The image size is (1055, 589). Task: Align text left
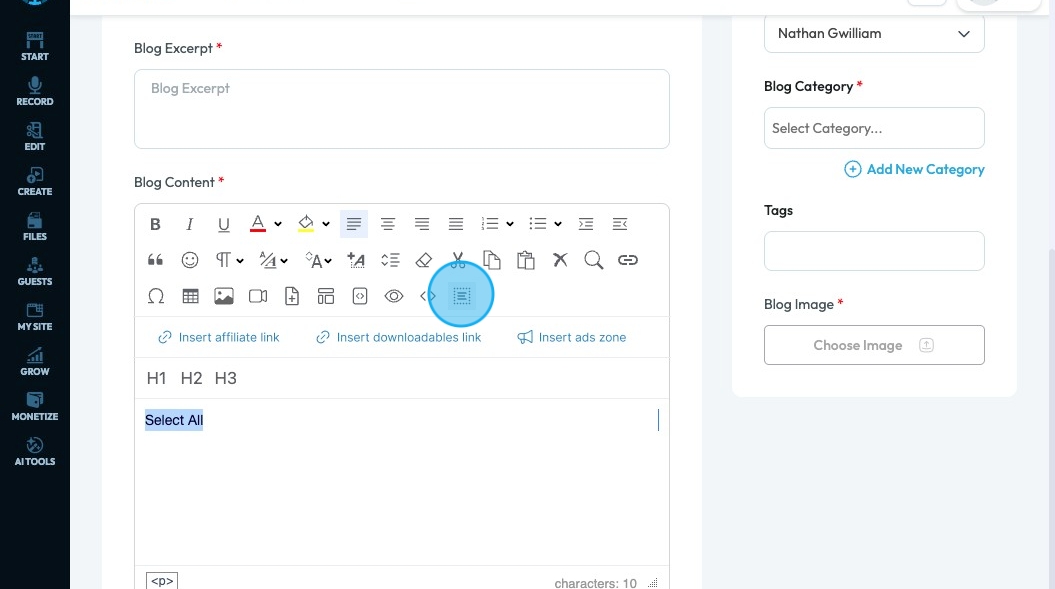354,224
